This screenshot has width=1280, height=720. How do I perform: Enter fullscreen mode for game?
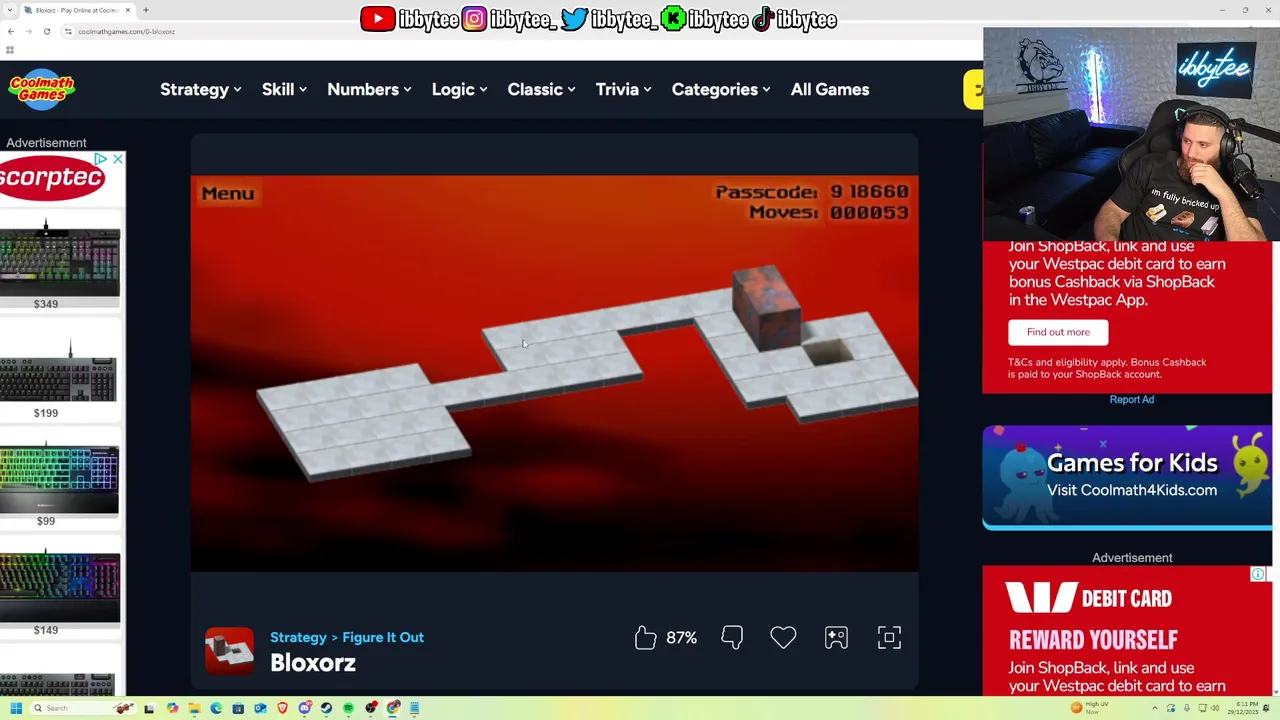coord(889,637)
